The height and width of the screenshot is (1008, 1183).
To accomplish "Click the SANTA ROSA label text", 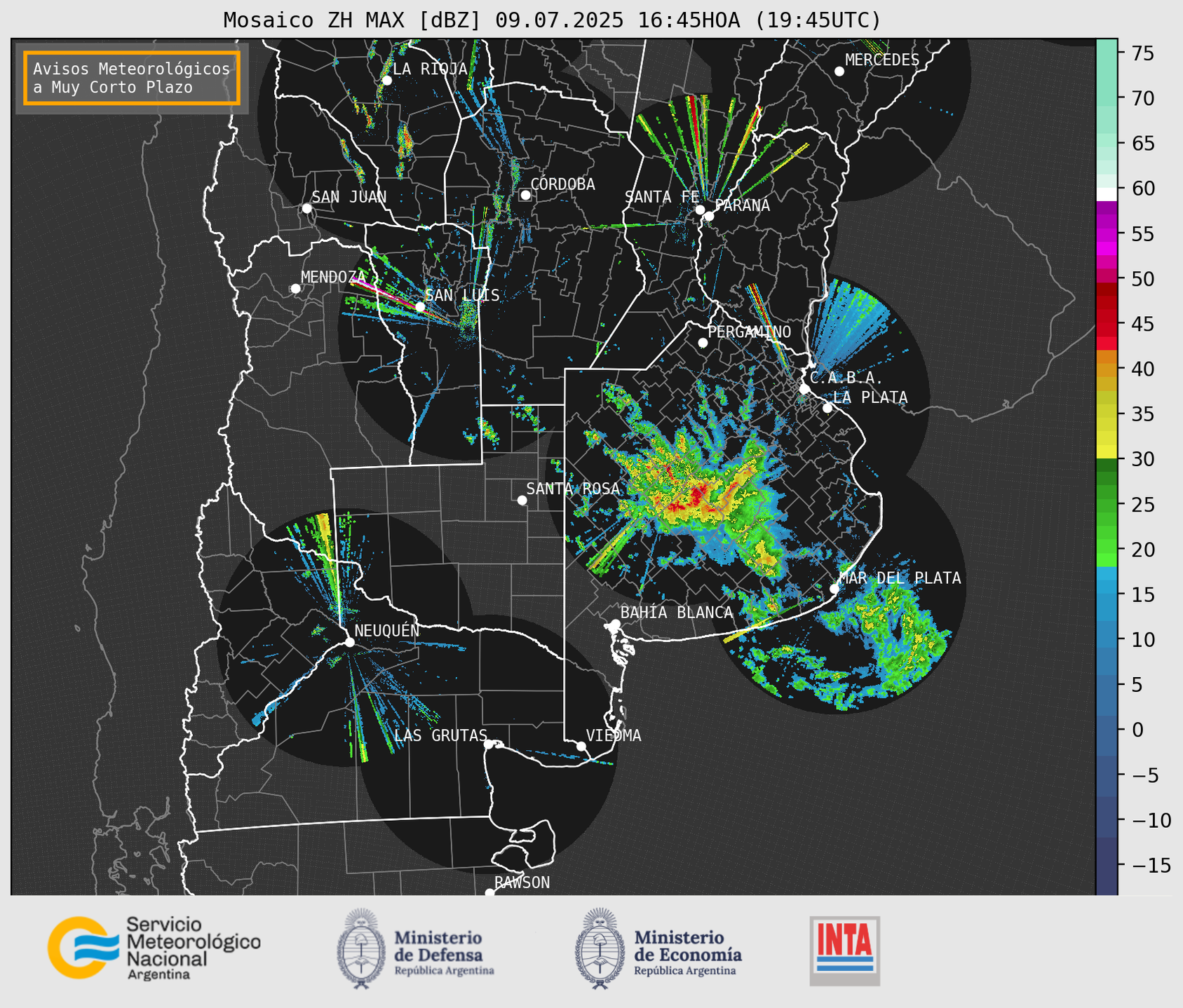I will [573, 489].
